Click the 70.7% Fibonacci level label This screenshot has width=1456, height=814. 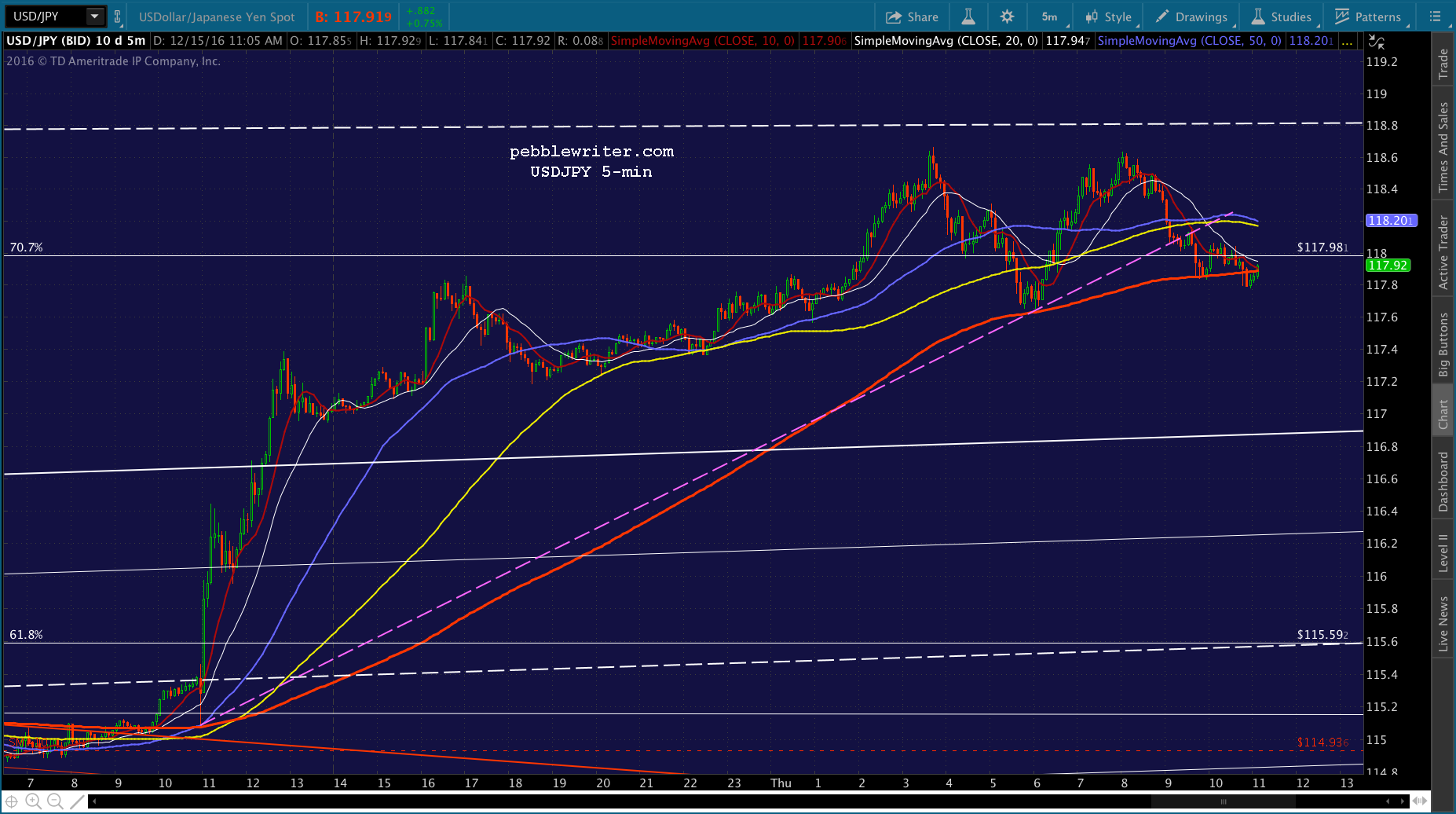[26, 247]
